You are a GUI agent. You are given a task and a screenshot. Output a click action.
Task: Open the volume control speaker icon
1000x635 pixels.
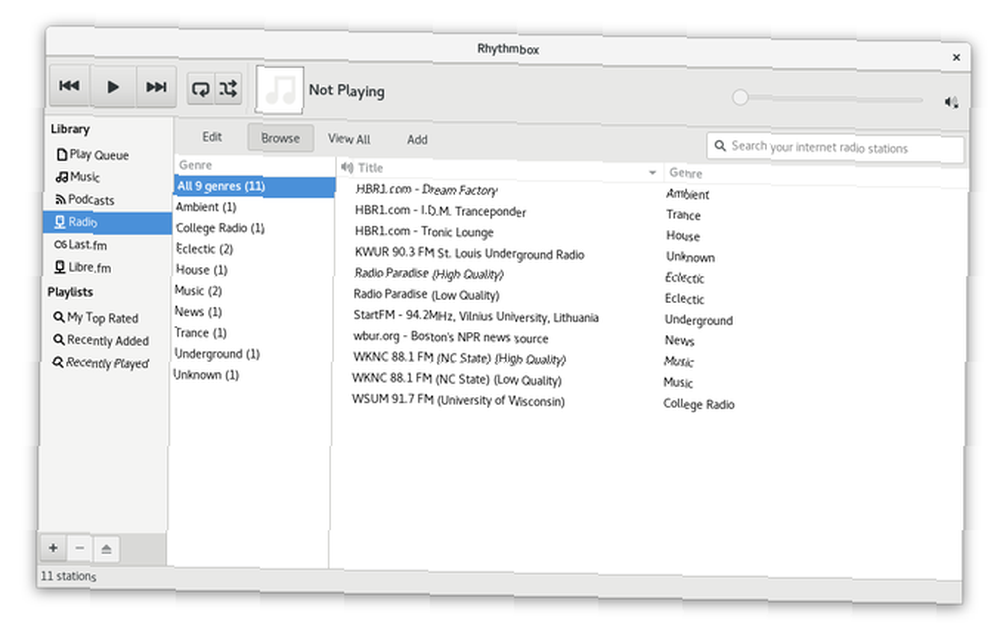tap(952, 102)
